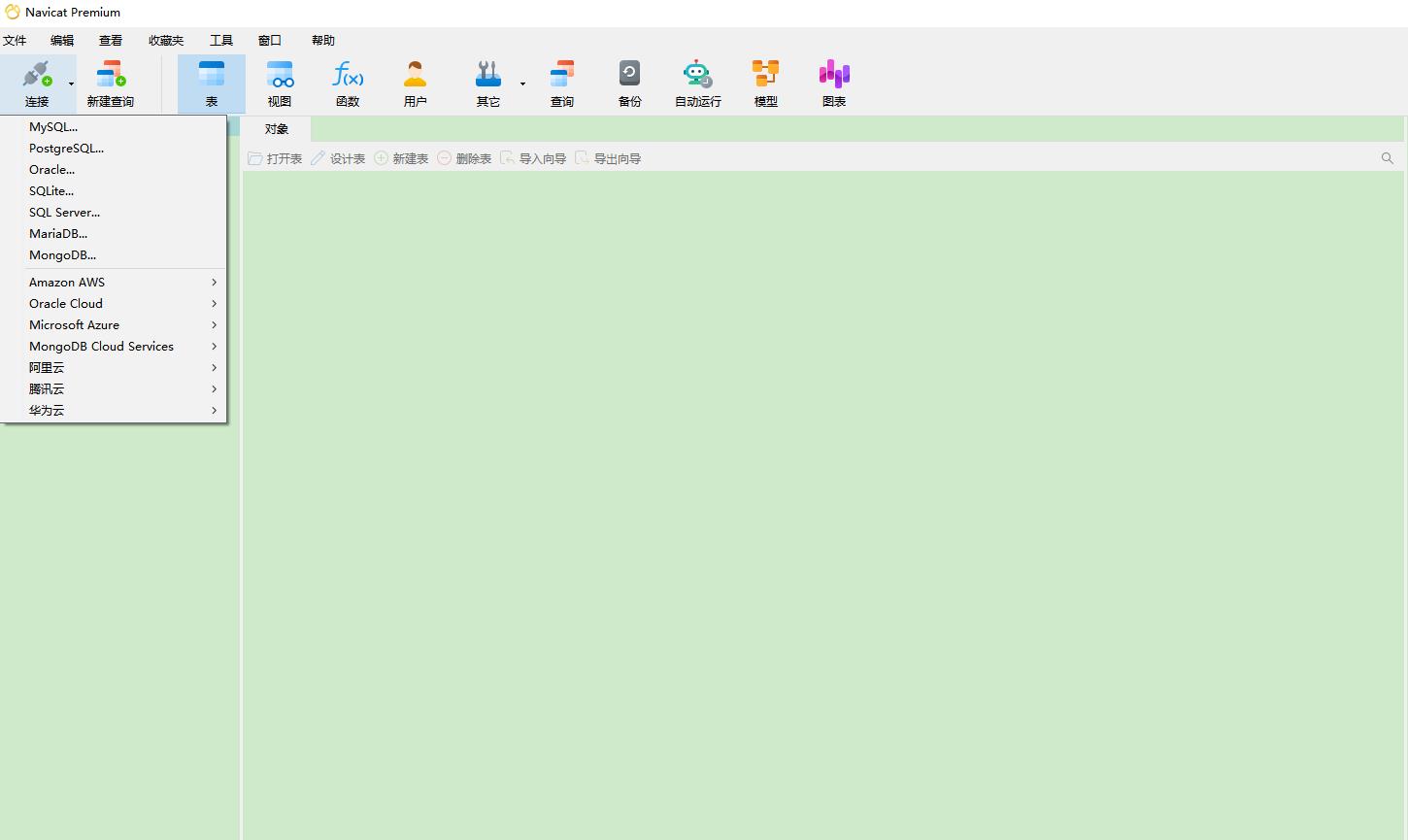Image resolution: width=1408 pixels, height=840 pixels.
Task: Choose MySQL... from the connection menu
Action: coord(53,127)
